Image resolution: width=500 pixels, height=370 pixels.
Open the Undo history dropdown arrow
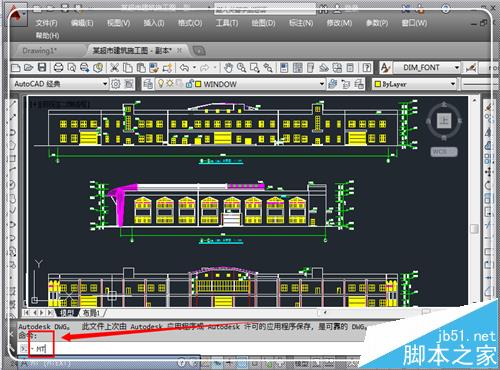point(194,68)
